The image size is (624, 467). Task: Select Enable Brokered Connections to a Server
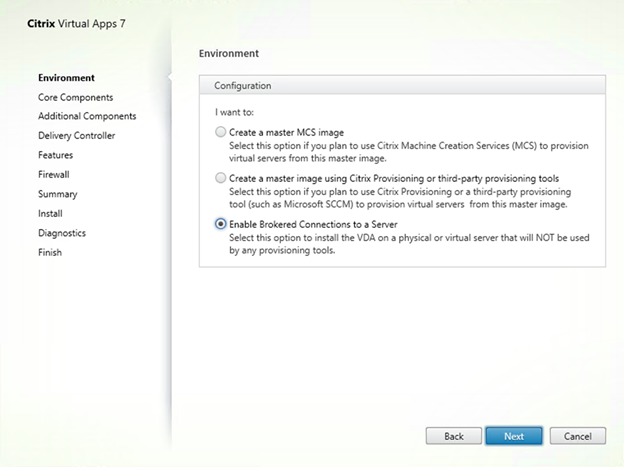click(x=220, y=224)
